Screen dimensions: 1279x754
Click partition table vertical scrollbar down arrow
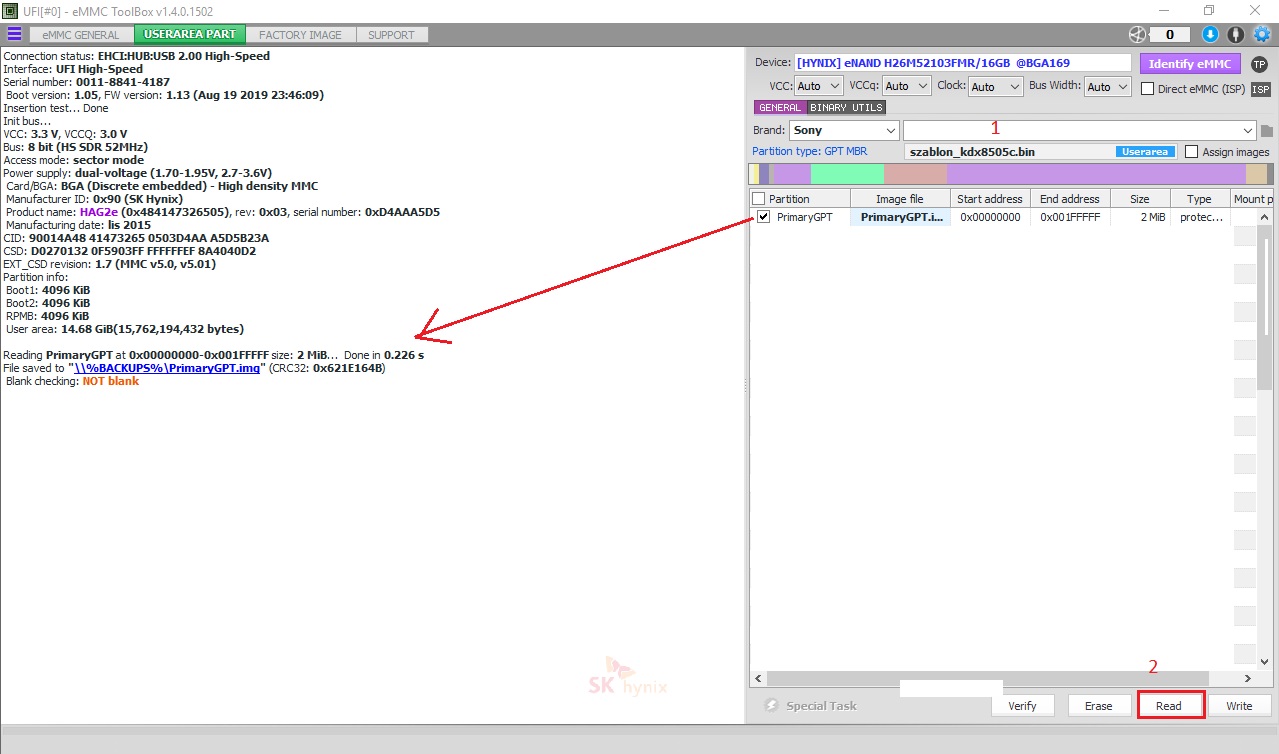(x=1264, y=661)
